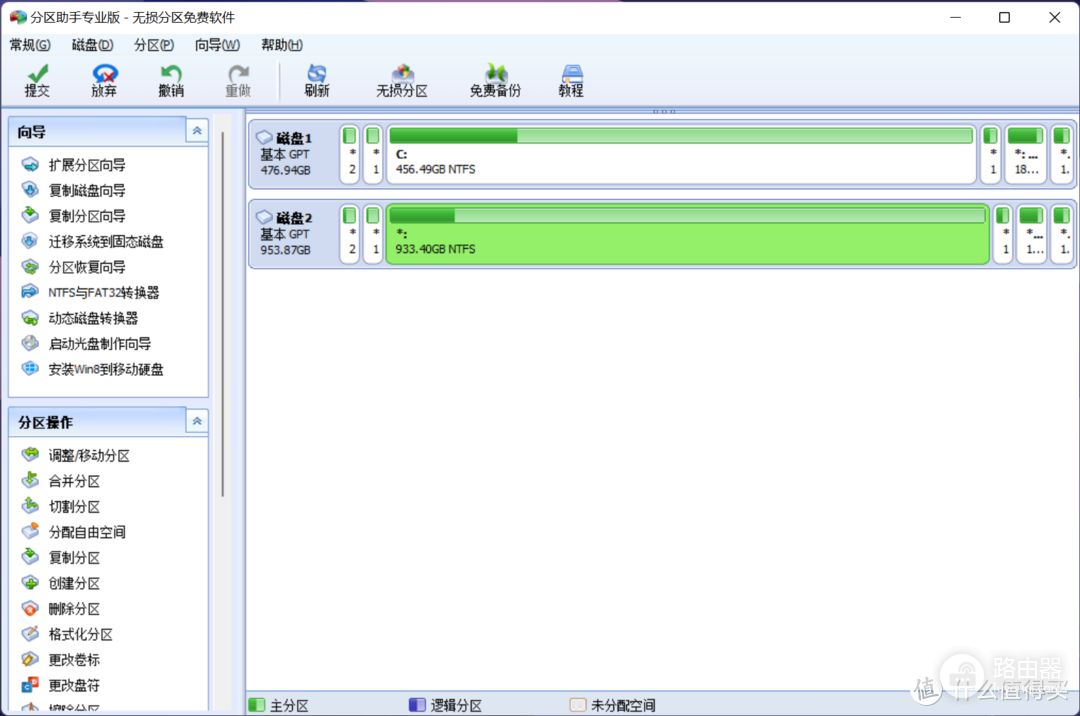
Task: Collapse the 分区操作 panel
Action: pos(197,421)
